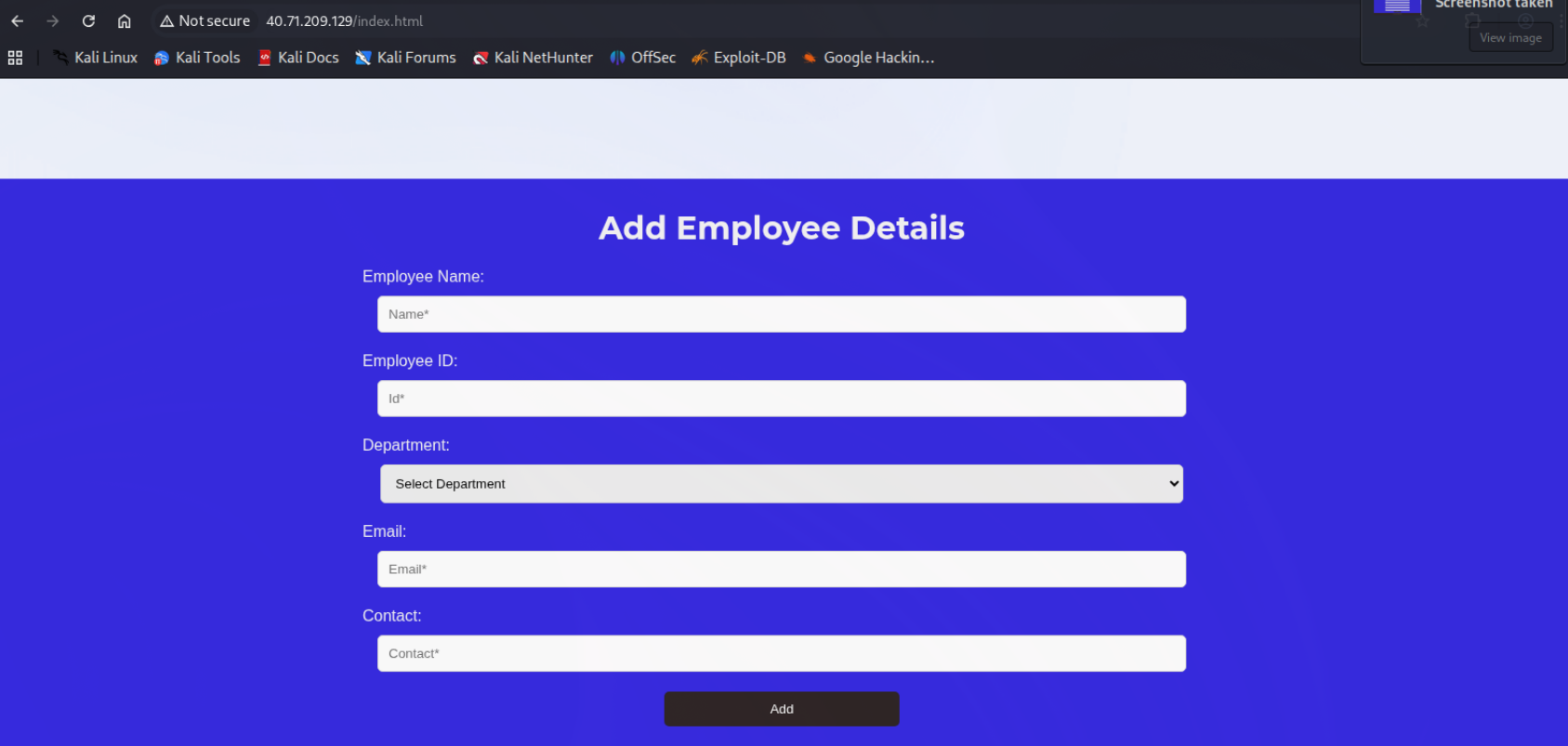The width and height of the screenshot is (1568, 746).
Task: Click the Not secure warning indicator
Action: point(205,20)
